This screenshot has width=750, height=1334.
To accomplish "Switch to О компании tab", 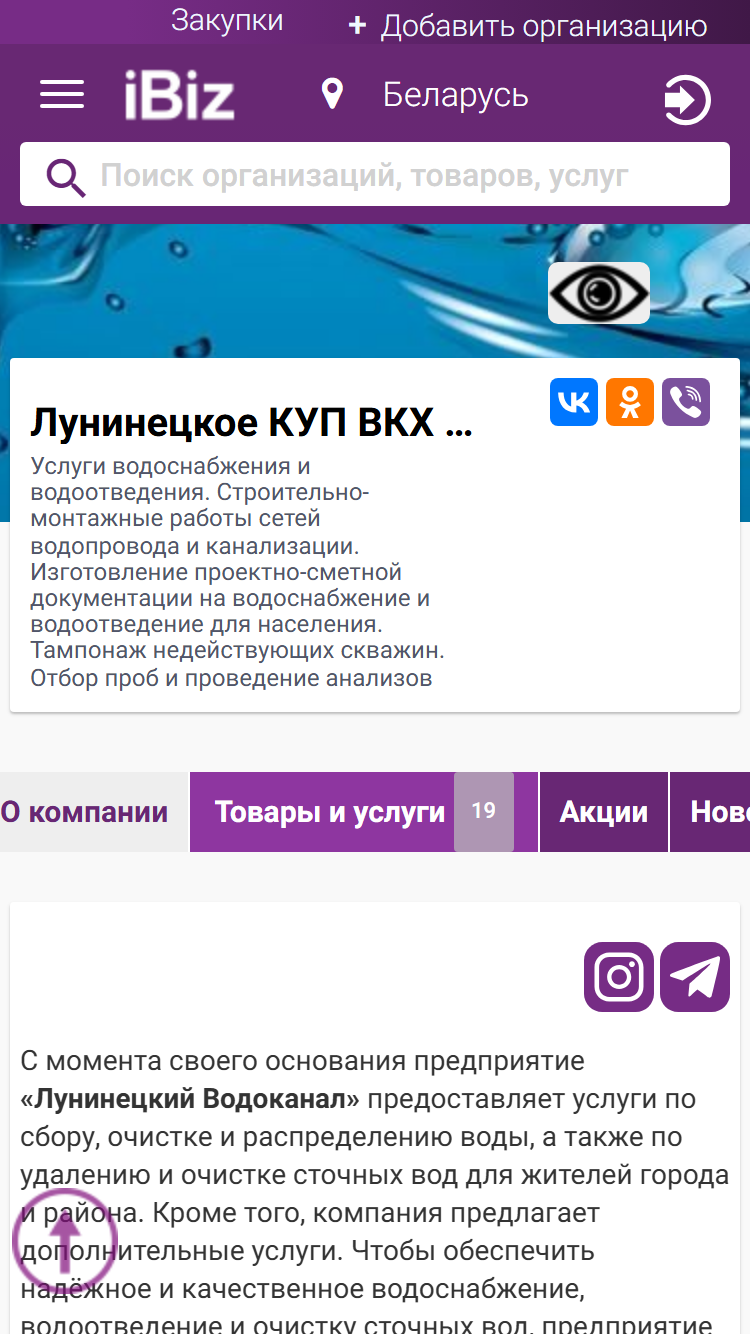I will click(x=94, y=812).
